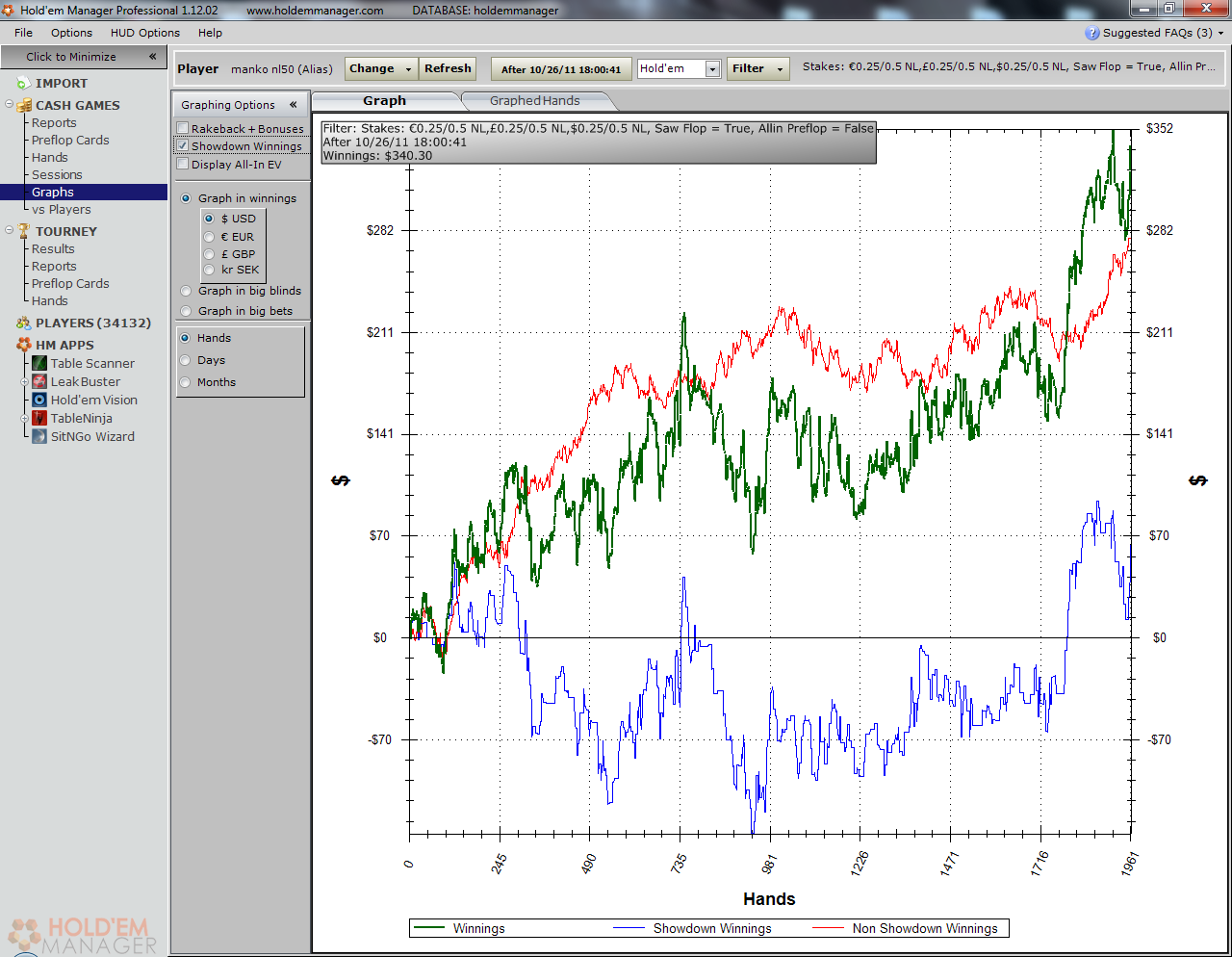Click the CASH GAMES icon
Image resolution: width=1232 pixels, height=957 pixels.
24,105
